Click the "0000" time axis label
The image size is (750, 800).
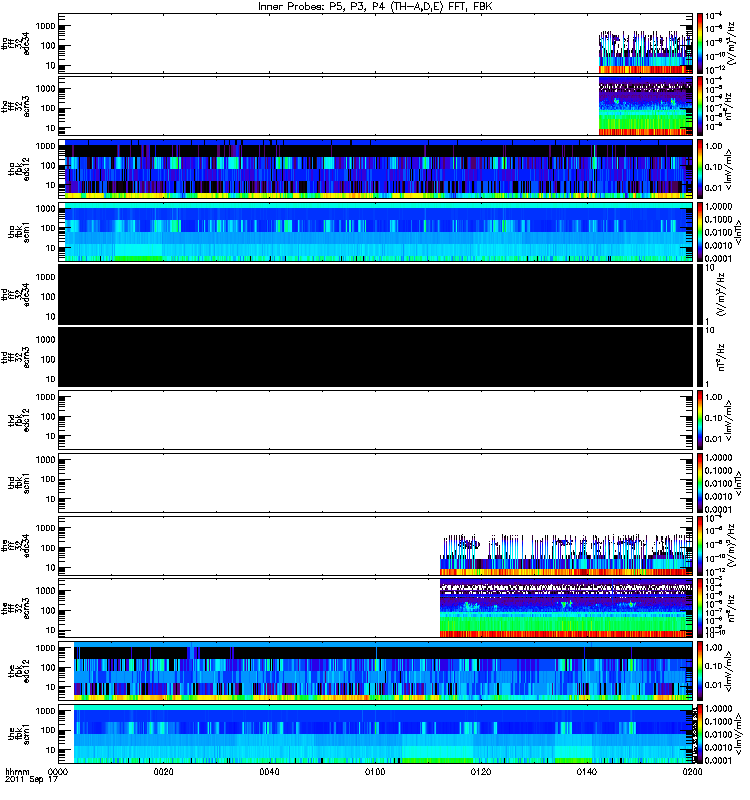click(x=58, y=771)
